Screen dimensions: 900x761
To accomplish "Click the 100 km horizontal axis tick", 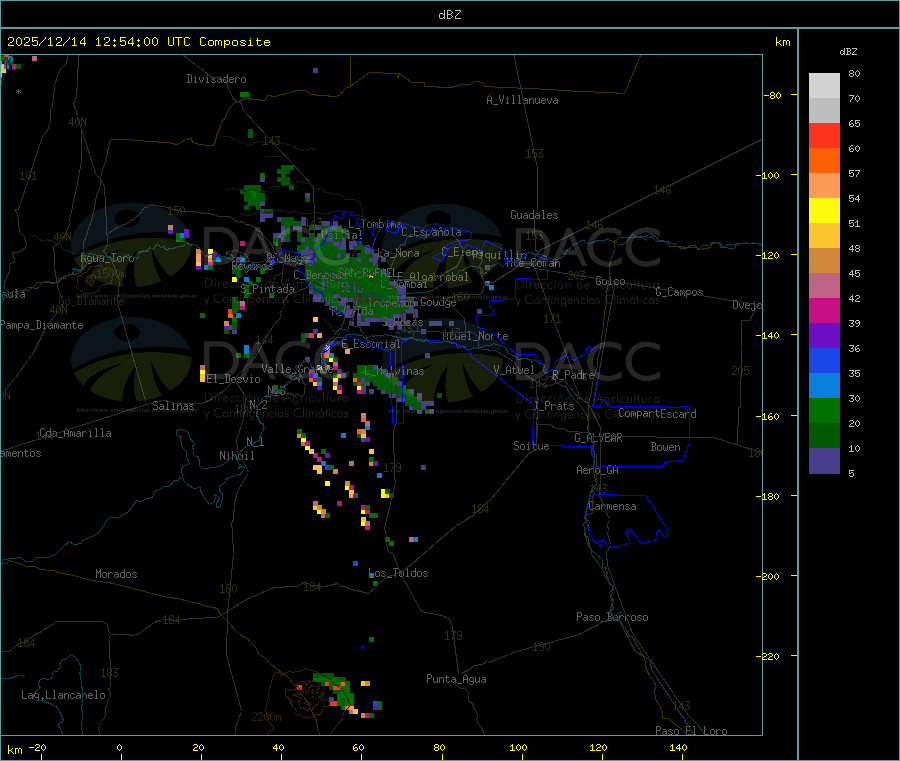I will [518, 747].
